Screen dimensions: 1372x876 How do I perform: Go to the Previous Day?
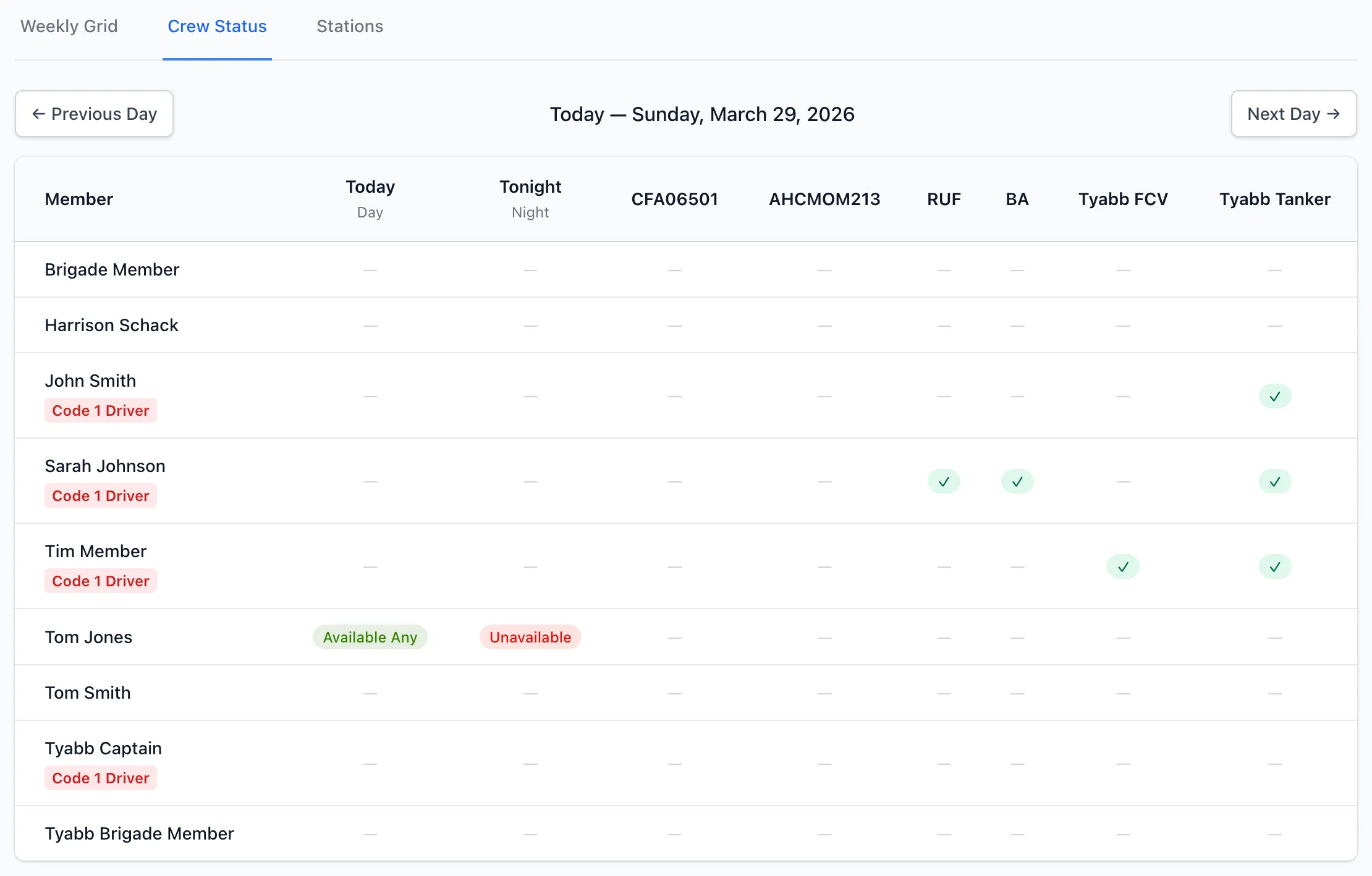click(94, 114)
